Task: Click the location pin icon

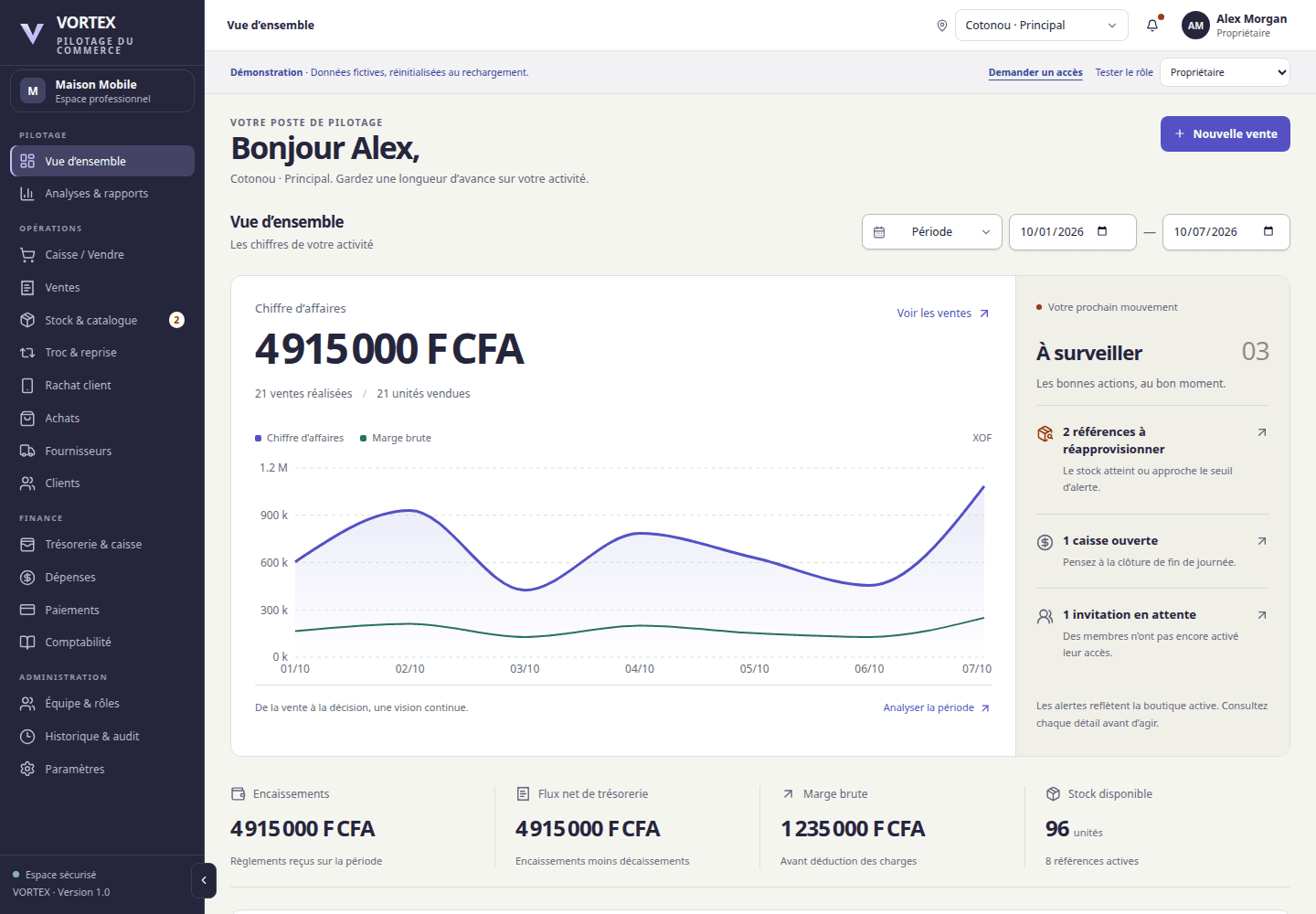Action: 942,26
